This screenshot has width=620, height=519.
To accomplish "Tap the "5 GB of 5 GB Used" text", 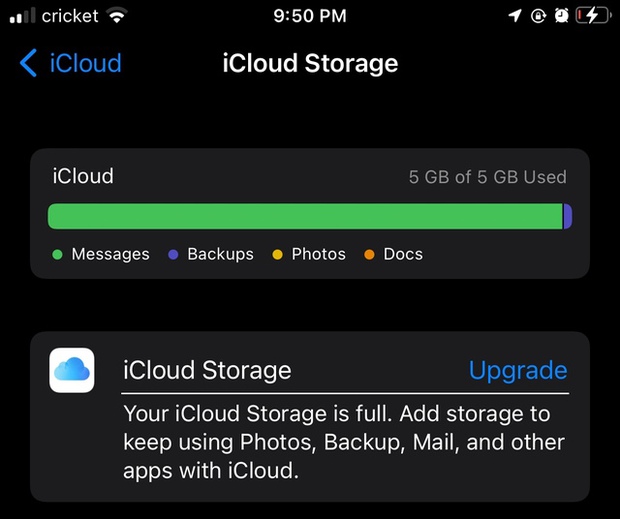I will (487, 178).
